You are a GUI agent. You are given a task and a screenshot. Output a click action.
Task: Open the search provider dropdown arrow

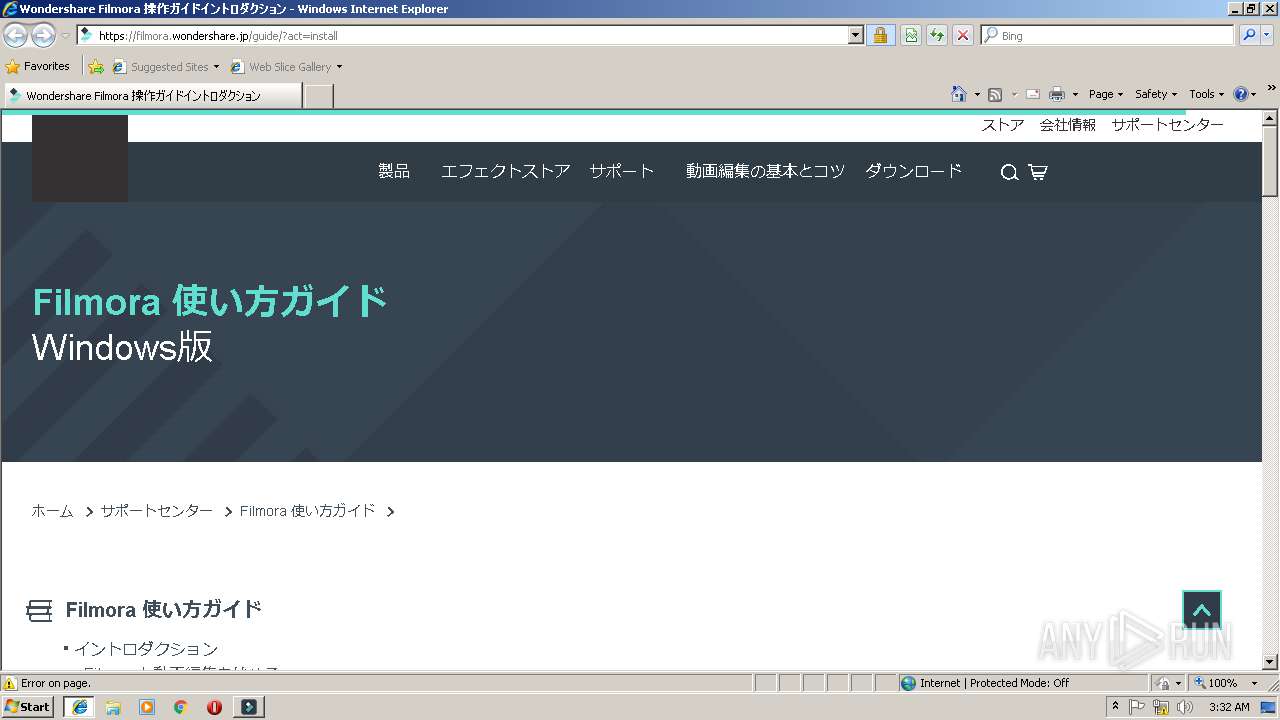pyautogui.click(x=1268, y=35)
